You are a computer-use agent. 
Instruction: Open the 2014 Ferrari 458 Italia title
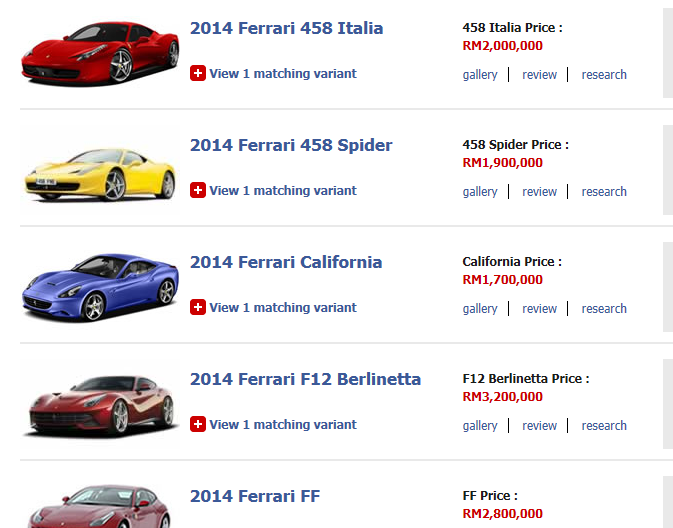coord(286,28)
